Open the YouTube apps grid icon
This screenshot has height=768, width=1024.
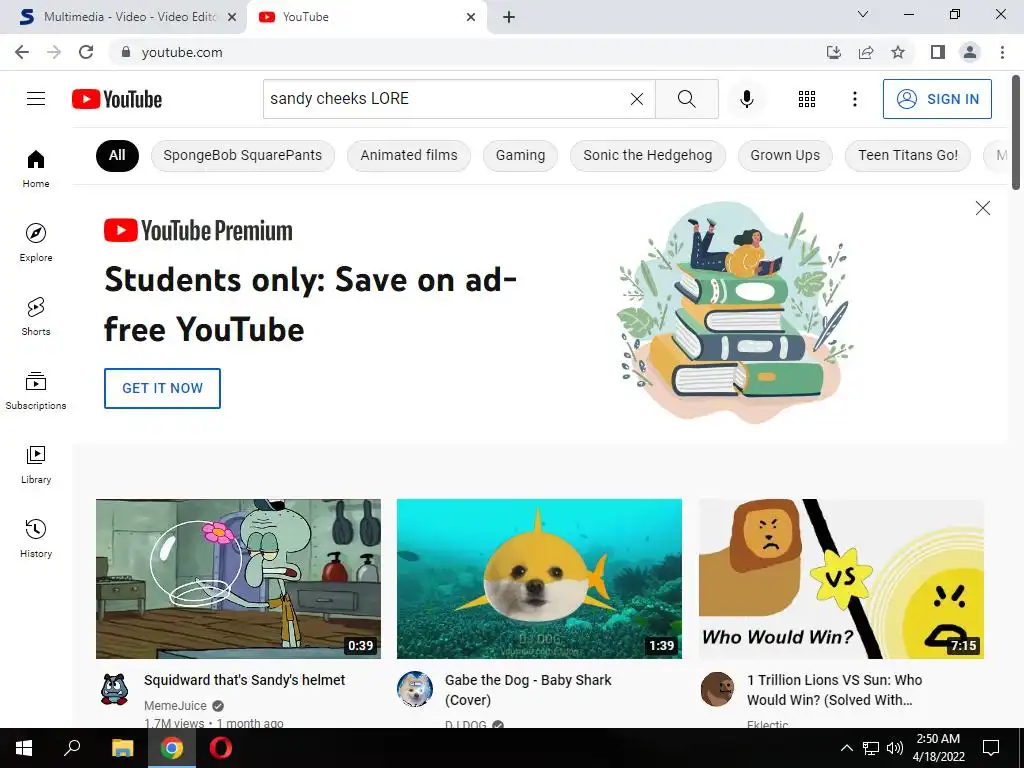(807, 99)
